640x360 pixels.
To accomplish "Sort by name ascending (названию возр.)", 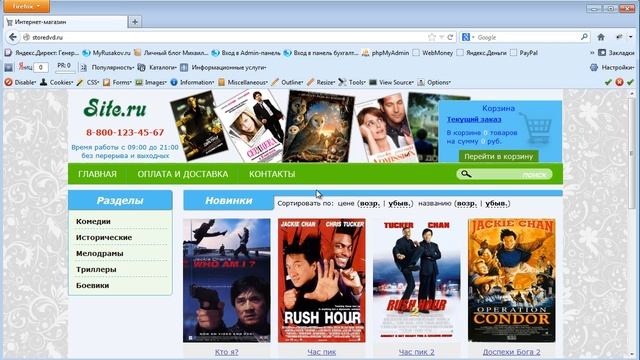I will (466, 203).
